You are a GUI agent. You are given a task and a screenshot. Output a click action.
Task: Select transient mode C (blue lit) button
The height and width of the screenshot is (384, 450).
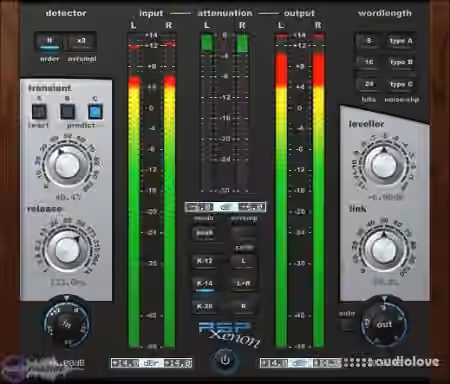coord(95,112)
